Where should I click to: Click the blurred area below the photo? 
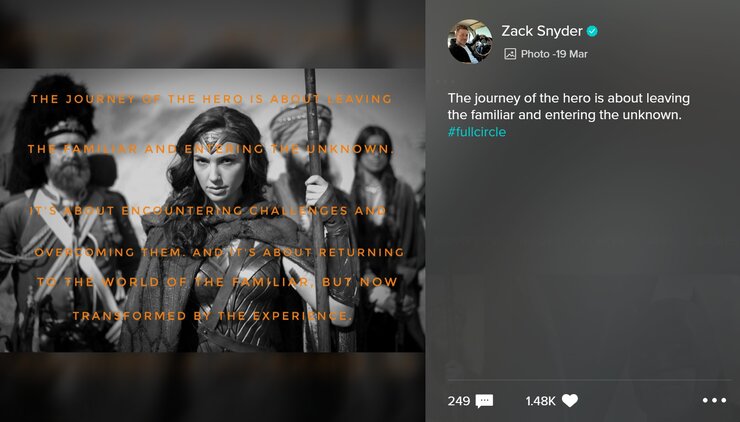tap(212, 387)
